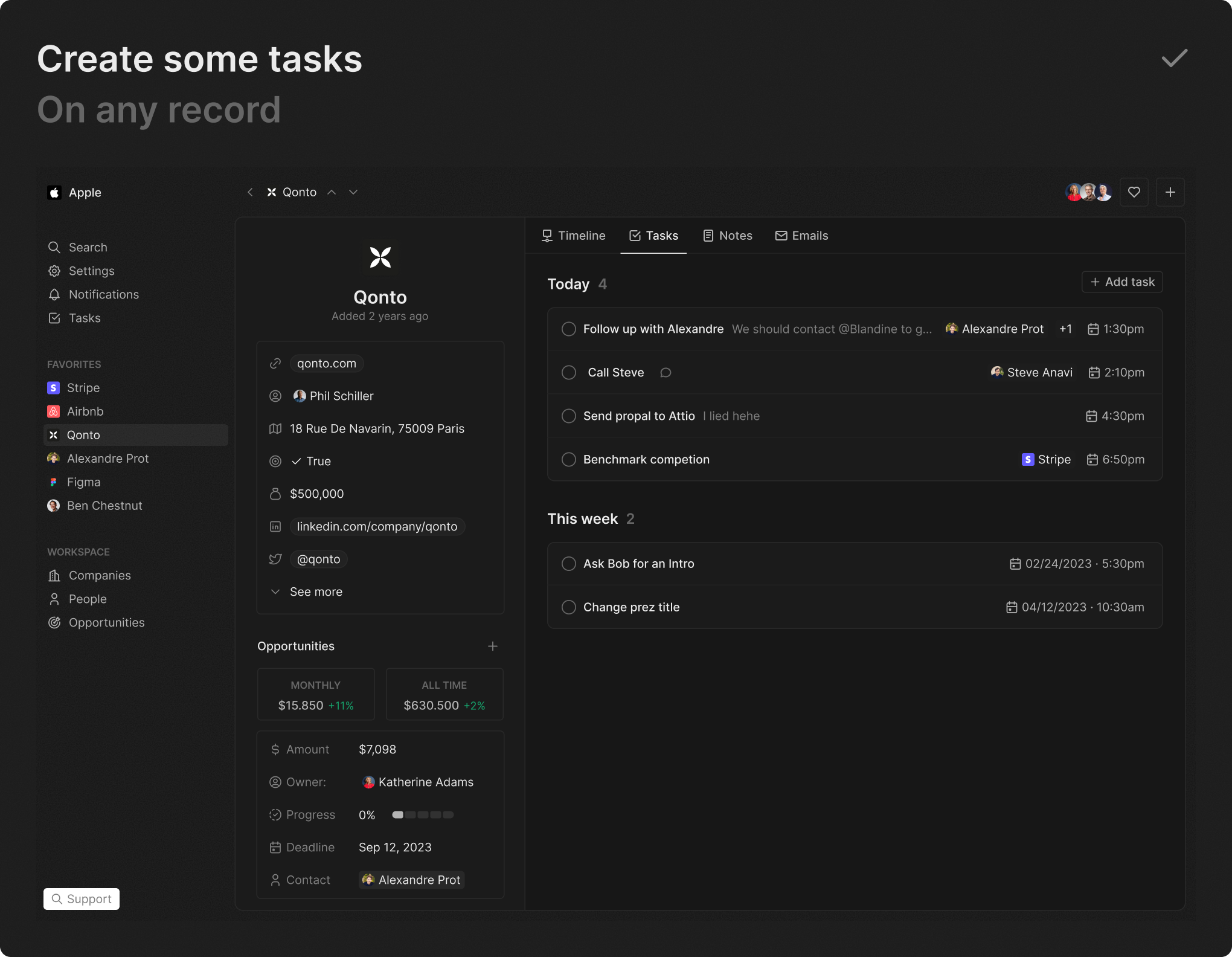The width and height of the screenshot is (1232, 957).
Task: Complete the Ask Bob for an Intro task
Action: coord(568,564)
